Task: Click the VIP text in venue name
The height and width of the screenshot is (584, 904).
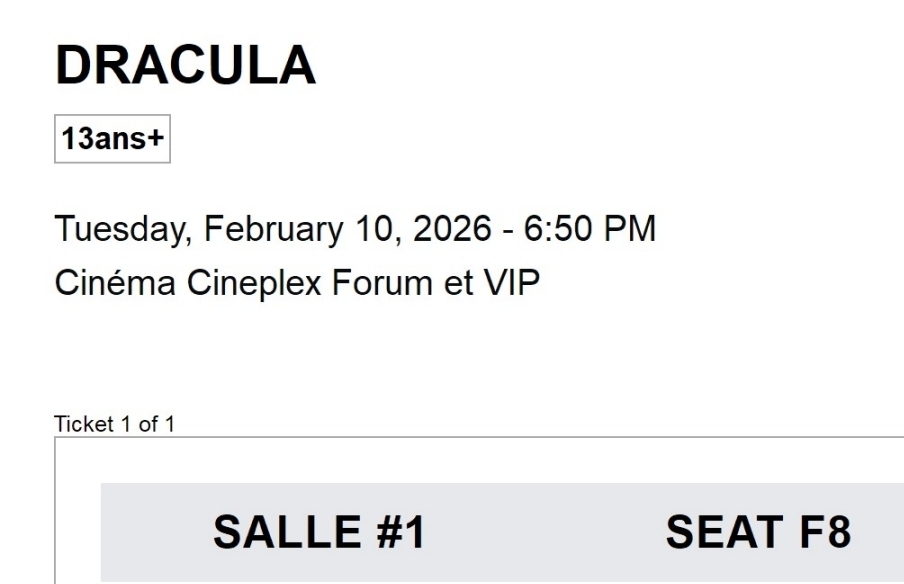Action: click(511, 283)
